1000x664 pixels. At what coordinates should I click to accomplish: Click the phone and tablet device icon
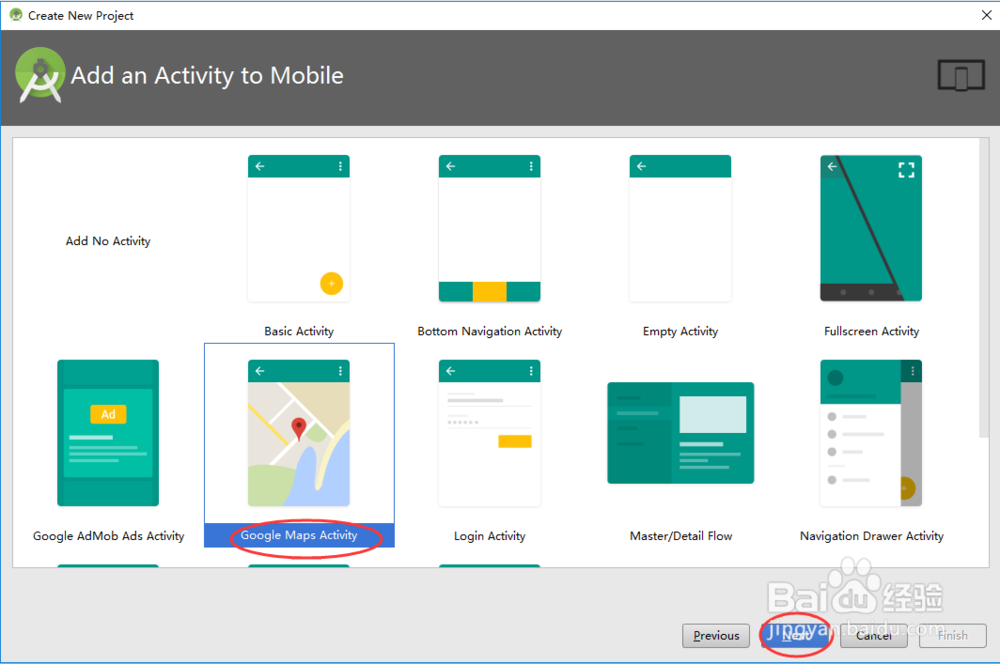(x=961, y=75)
